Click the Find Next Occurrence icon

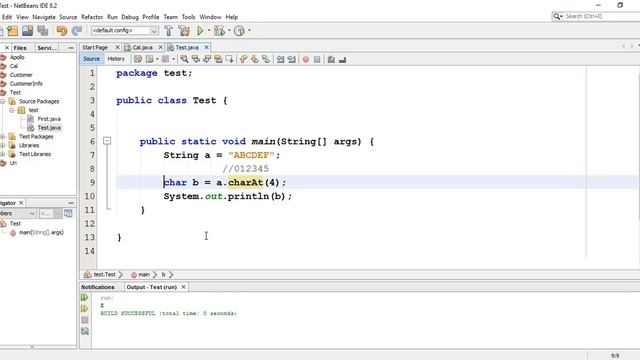point(207,59)
